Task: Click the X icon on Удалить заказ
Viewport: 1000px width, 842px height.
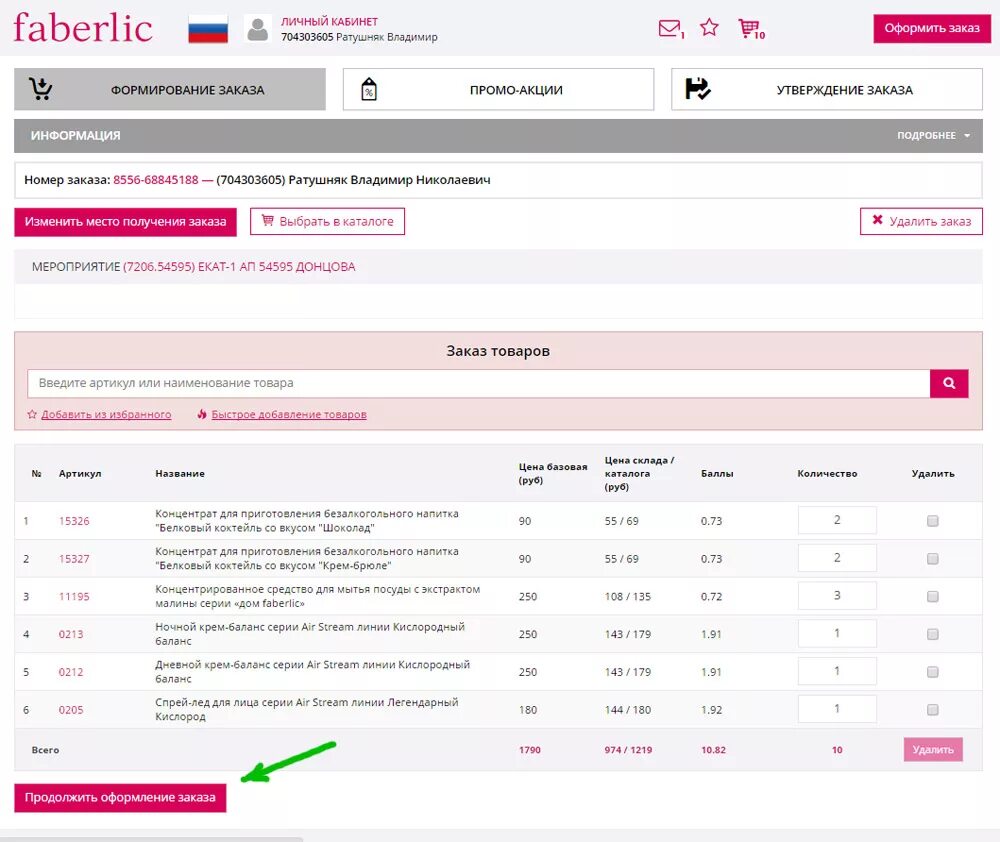Action: 878,220
